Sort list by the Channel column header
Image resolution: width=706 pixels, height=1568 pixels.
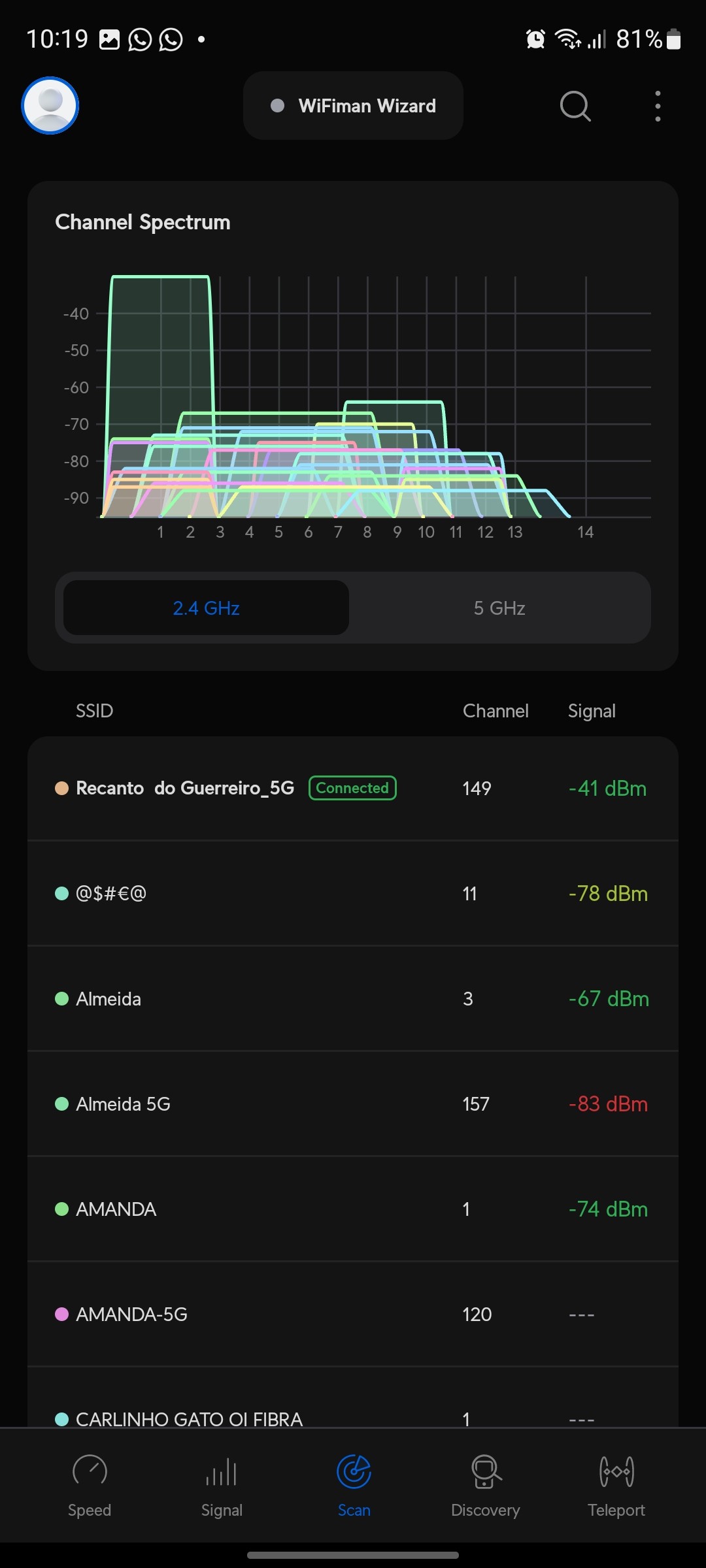(x=496, y=711)
